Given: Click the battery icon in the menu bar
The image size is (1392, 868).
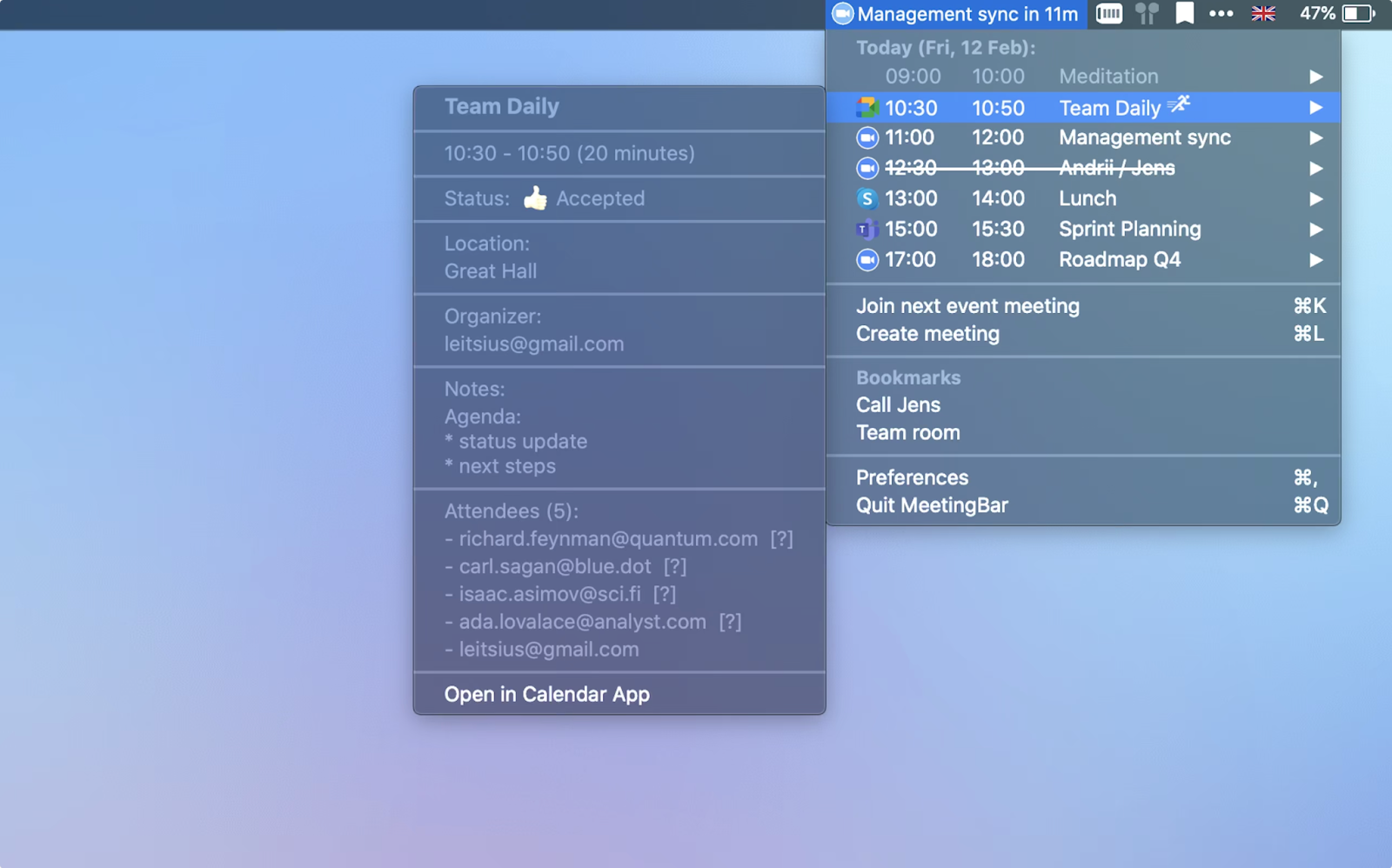Looking at the screenshot, I should click(x=1358, y=13).
